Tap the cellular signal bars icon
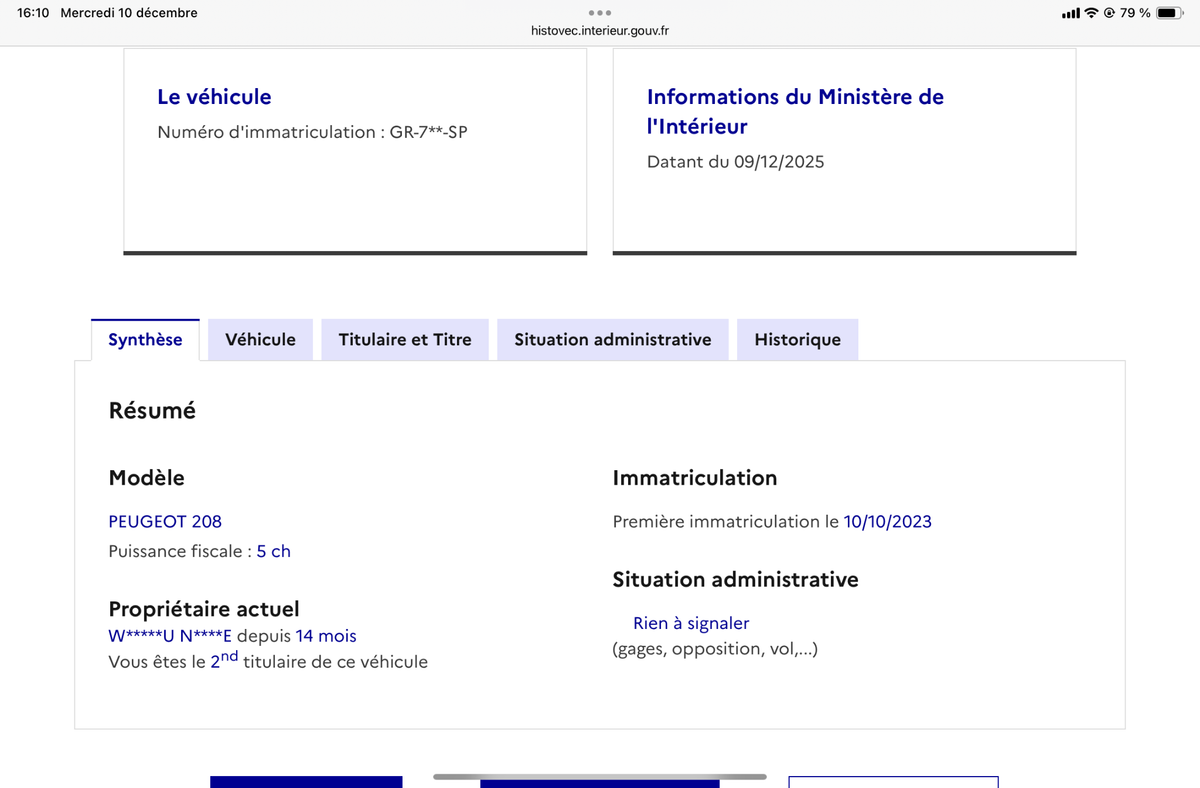This screenshot has width=1200, height=788. (1070, 13)
